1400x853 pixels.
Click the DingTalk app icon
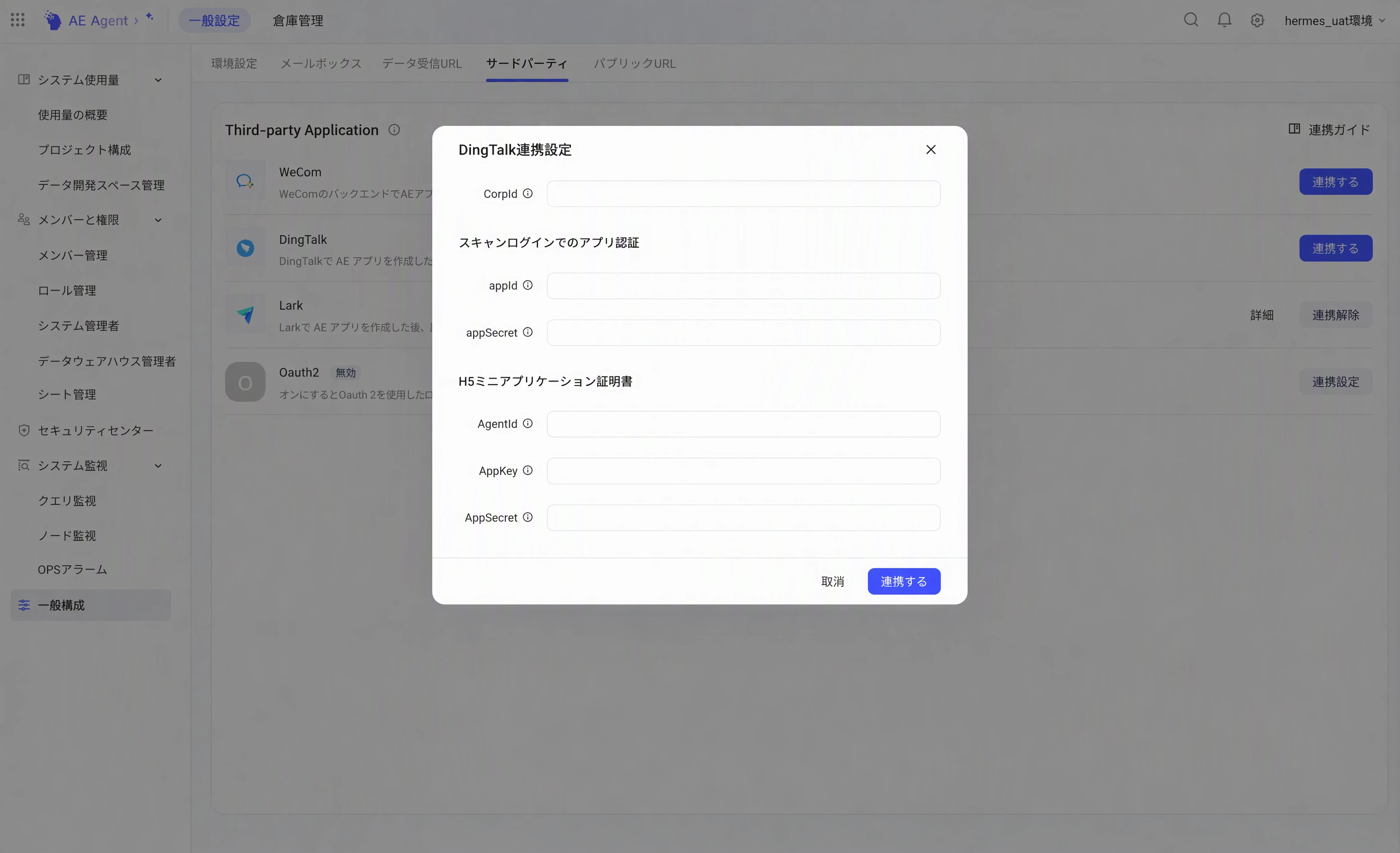click(x=245, y=248)
